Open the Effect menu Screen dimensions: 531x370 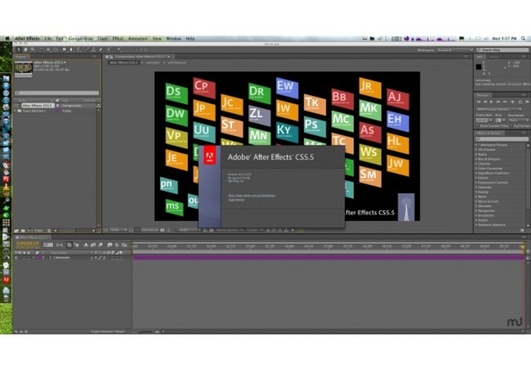tap(118, 39)
